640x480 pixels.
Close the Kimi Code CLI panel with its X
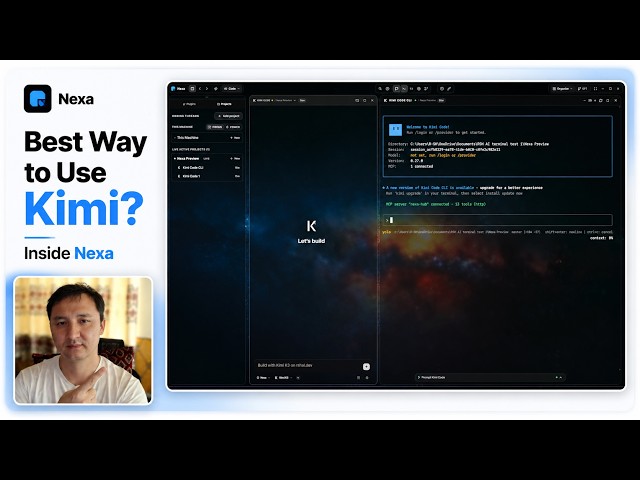616,100
